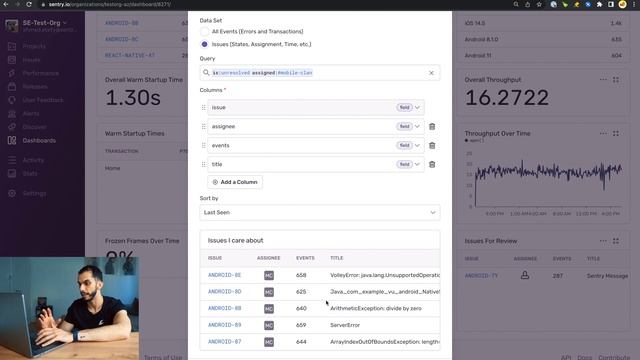Image resolution: width=640 pixels, height=360 pixels.
Task: Open issue ANDROID-8D link
Action: click(224, 292)
